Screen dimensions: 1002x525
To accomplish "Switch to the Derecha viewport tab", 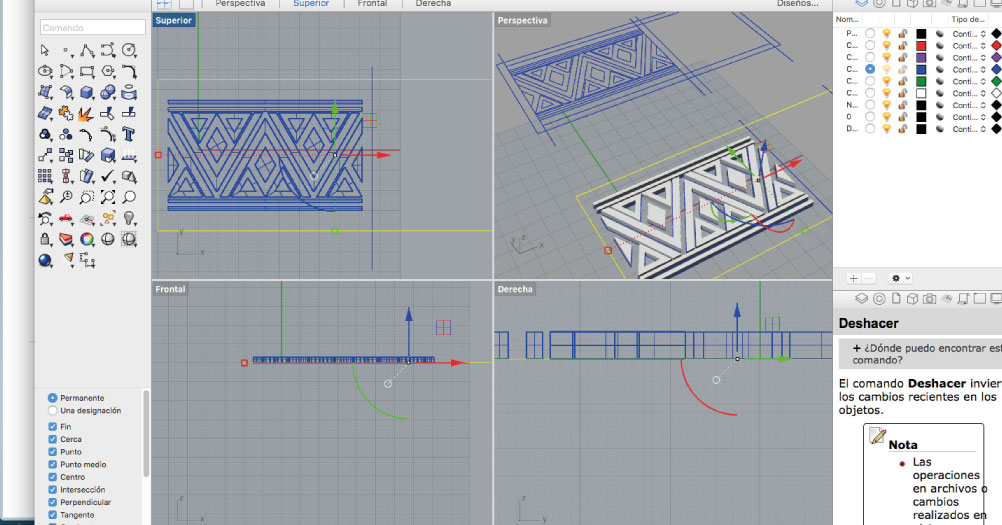I will (x=433, y=4).
